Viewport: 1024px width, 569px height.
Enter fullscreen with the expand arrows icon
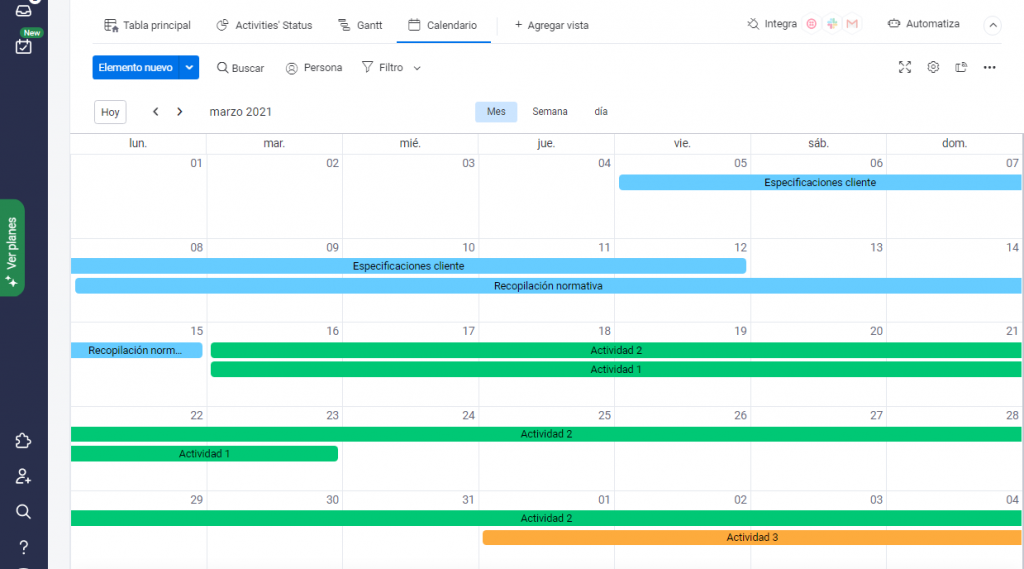pos(905,67)
